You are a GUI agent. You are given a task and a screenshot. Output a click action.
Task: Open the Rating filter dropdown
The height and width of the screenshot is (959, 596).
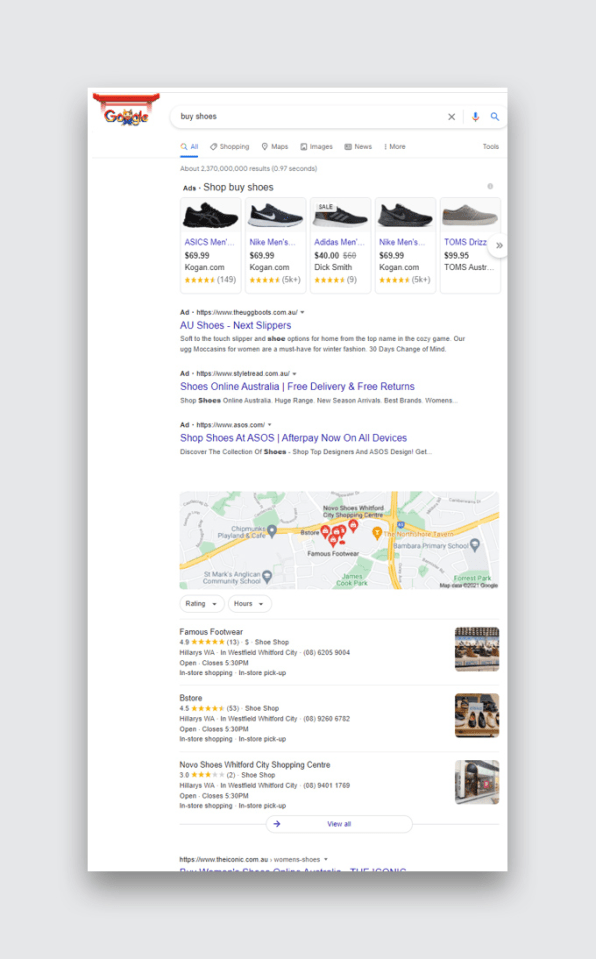click(x=202, y=604)
